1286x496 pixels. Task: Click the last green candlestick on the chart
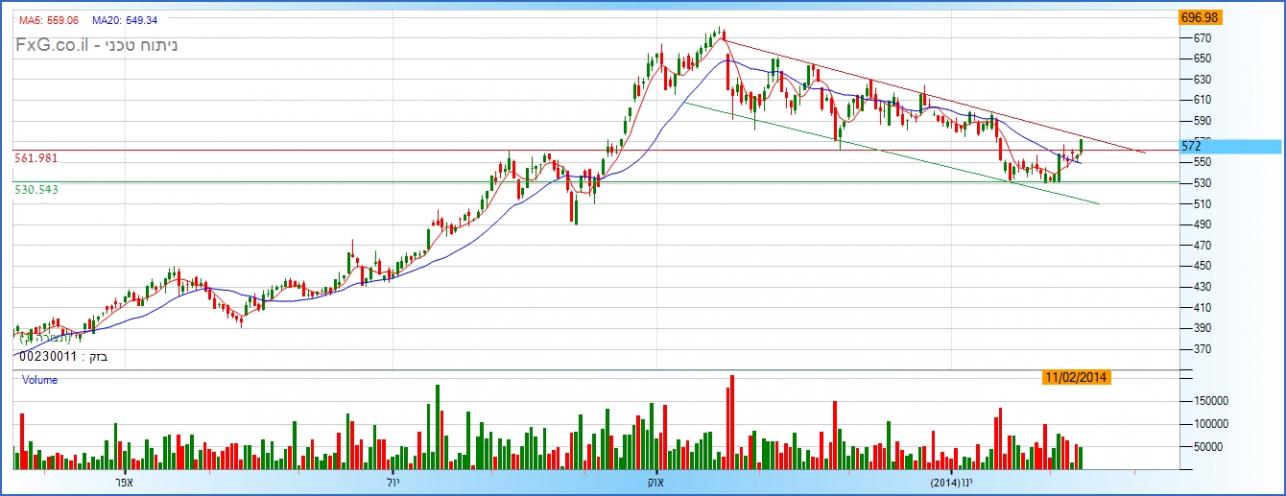coord(1081,148)
